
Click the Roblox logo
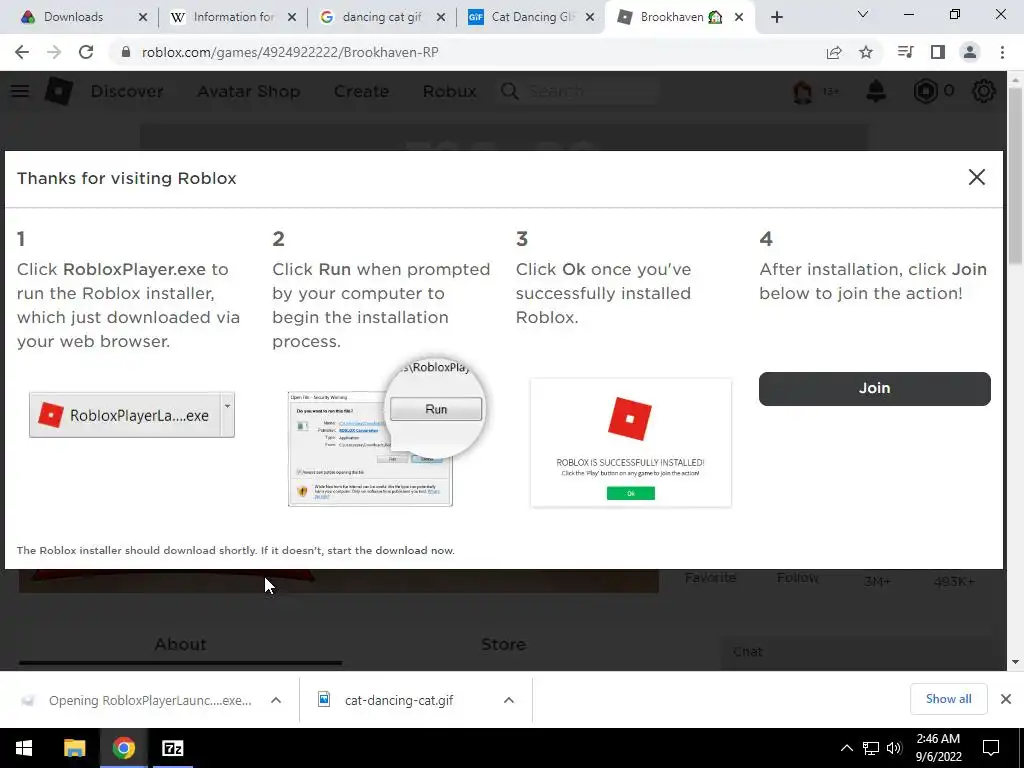(58, 91)
